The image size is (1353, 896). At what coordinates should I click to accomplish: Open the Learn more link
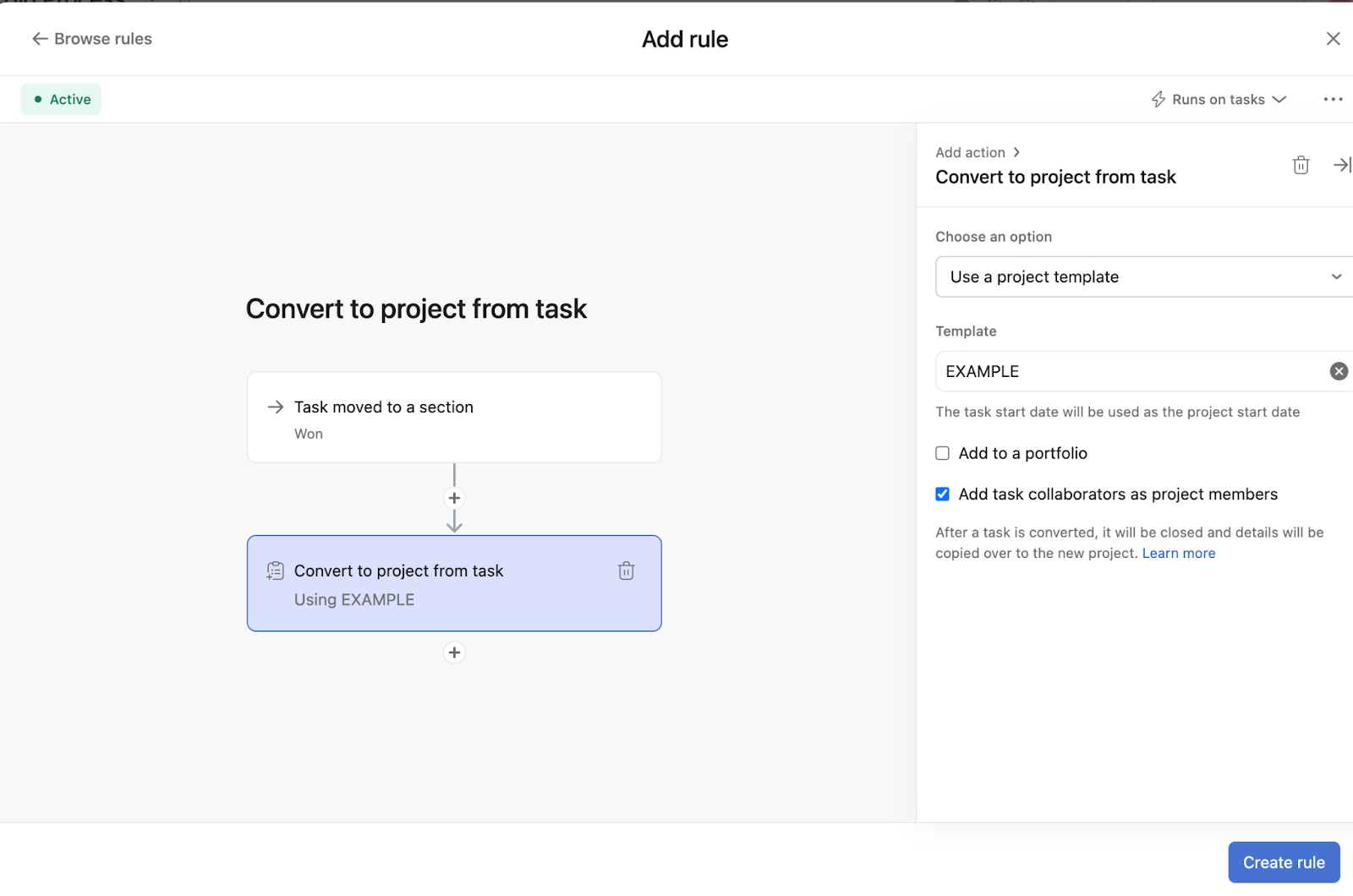click(x=1178, y=554)
